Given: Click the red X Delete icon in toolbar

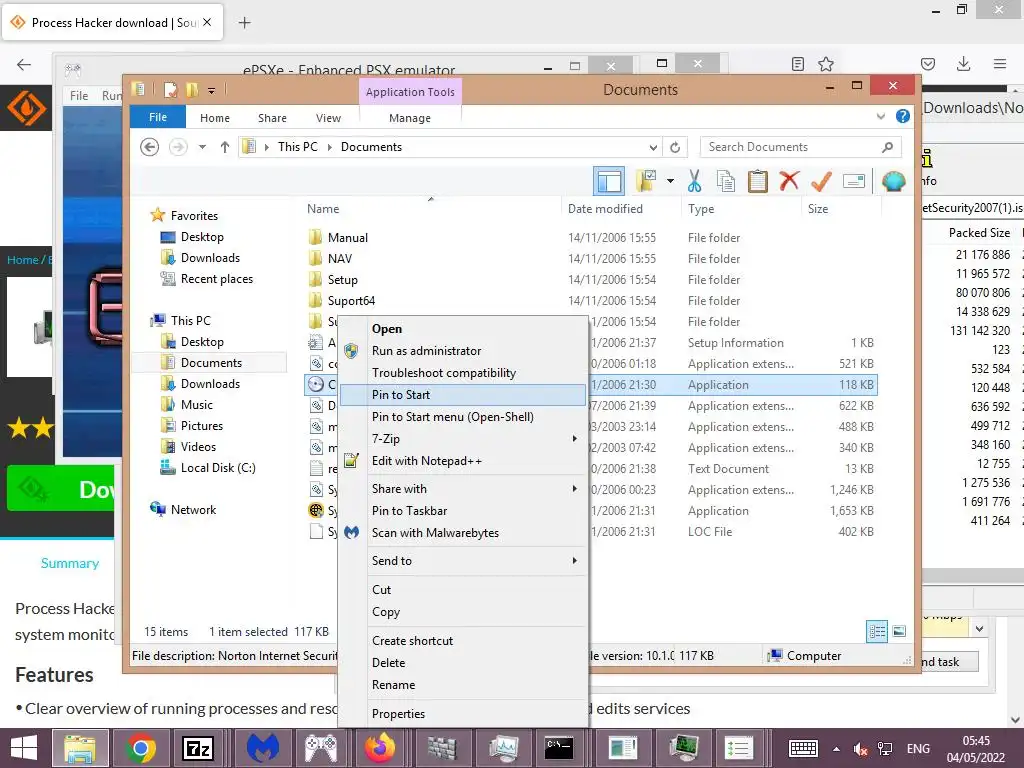Looking at the screenshot, I should [790, 181].
